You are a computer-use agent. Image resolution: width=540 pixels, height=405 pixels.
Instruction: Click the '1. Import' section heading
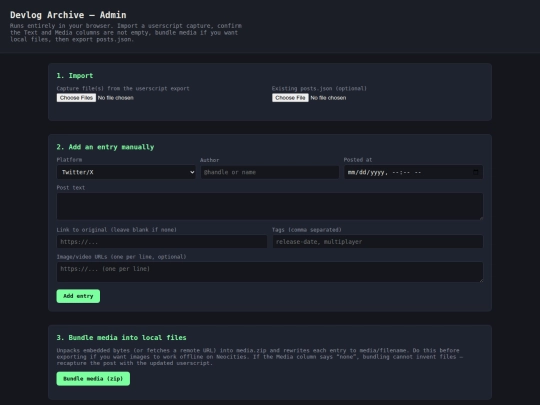75,76
